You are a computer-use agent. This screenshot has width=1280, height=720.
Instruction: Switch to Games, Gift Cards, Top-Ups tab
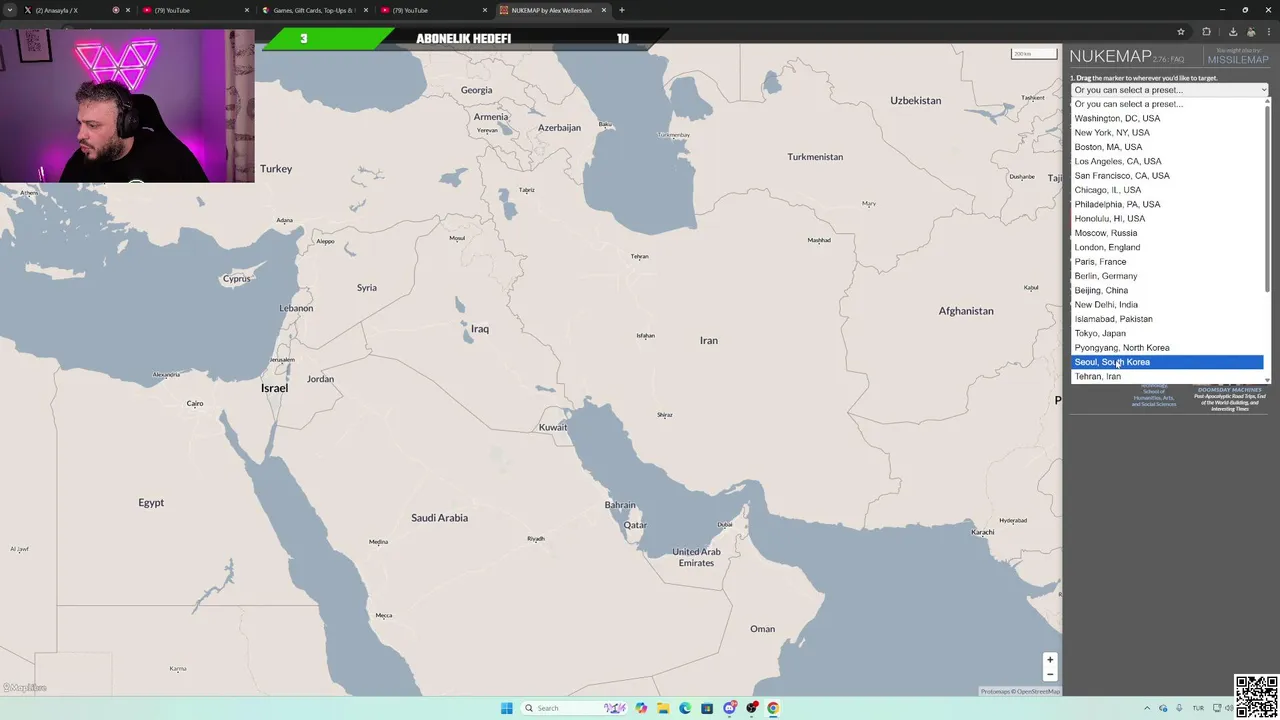click(314, 10)
